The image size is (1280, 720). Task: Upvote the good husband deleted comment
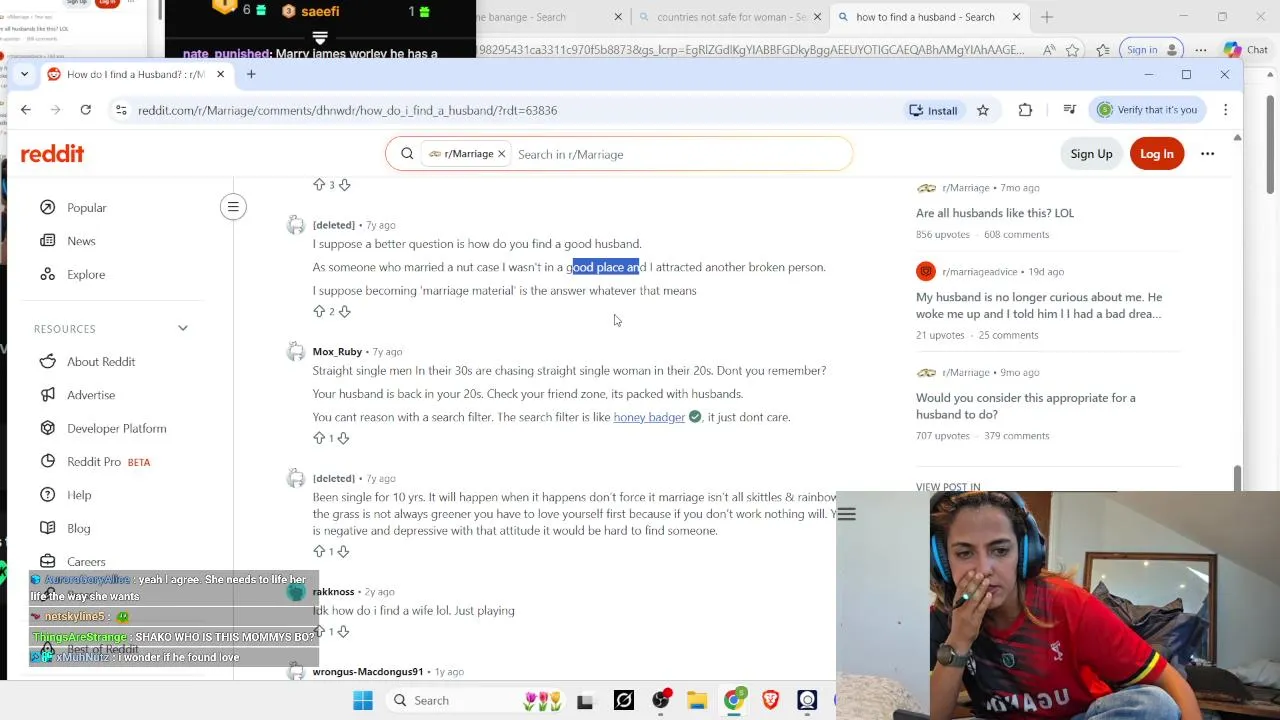319,312
